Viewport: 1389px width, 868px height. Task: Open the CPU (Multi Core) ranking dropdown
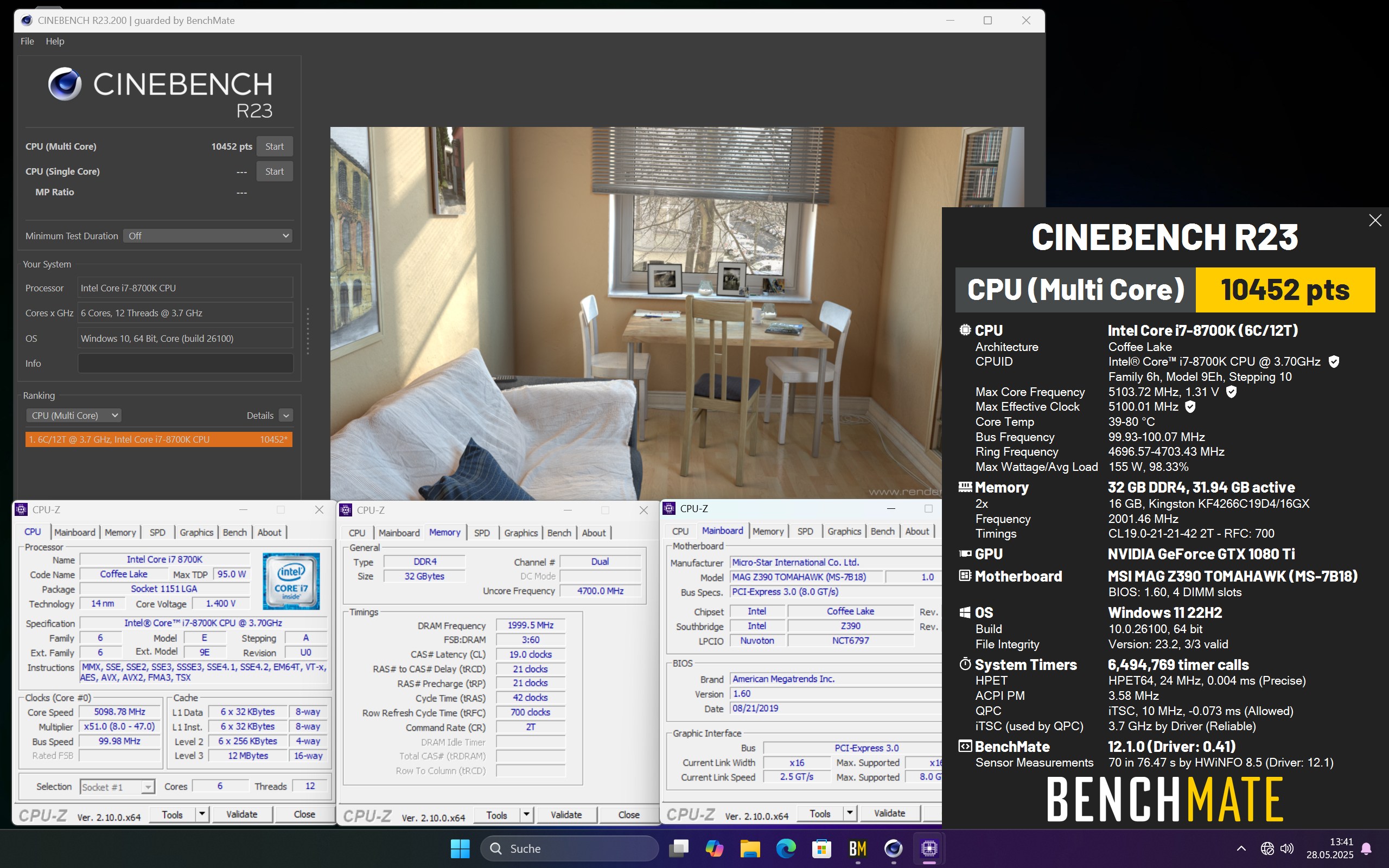click(x=73, y=415)
